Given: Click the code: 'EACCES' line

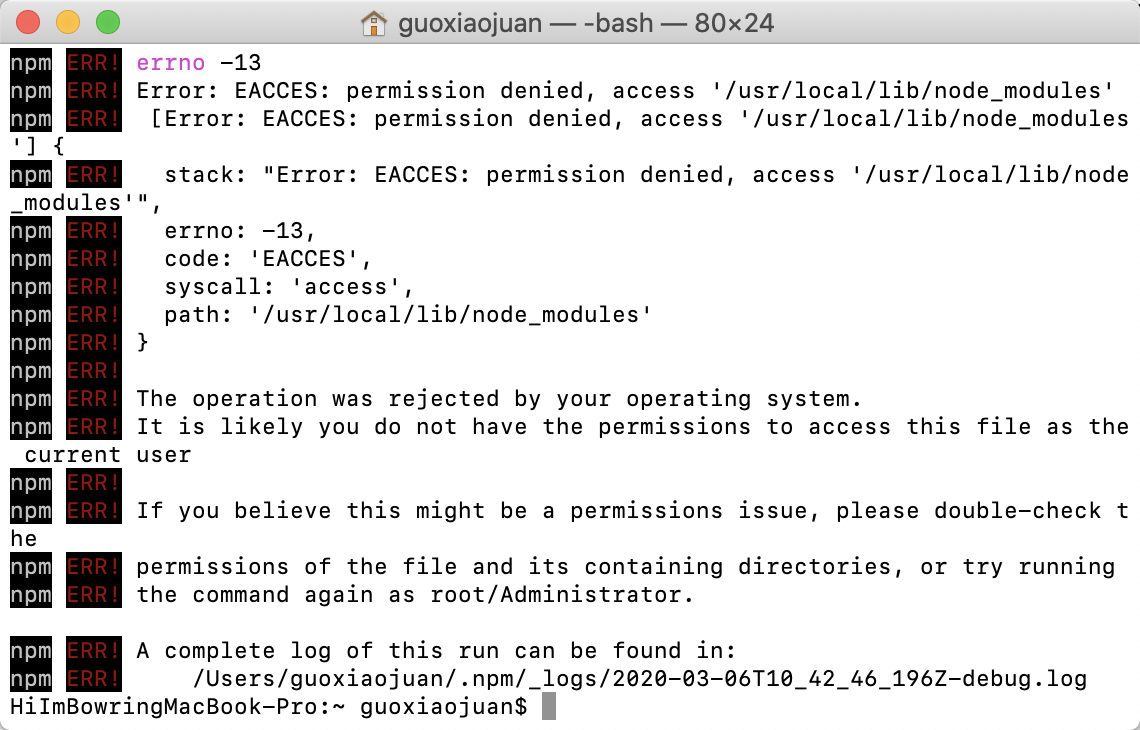Looking at the screenshot, I should click(268, 259).
